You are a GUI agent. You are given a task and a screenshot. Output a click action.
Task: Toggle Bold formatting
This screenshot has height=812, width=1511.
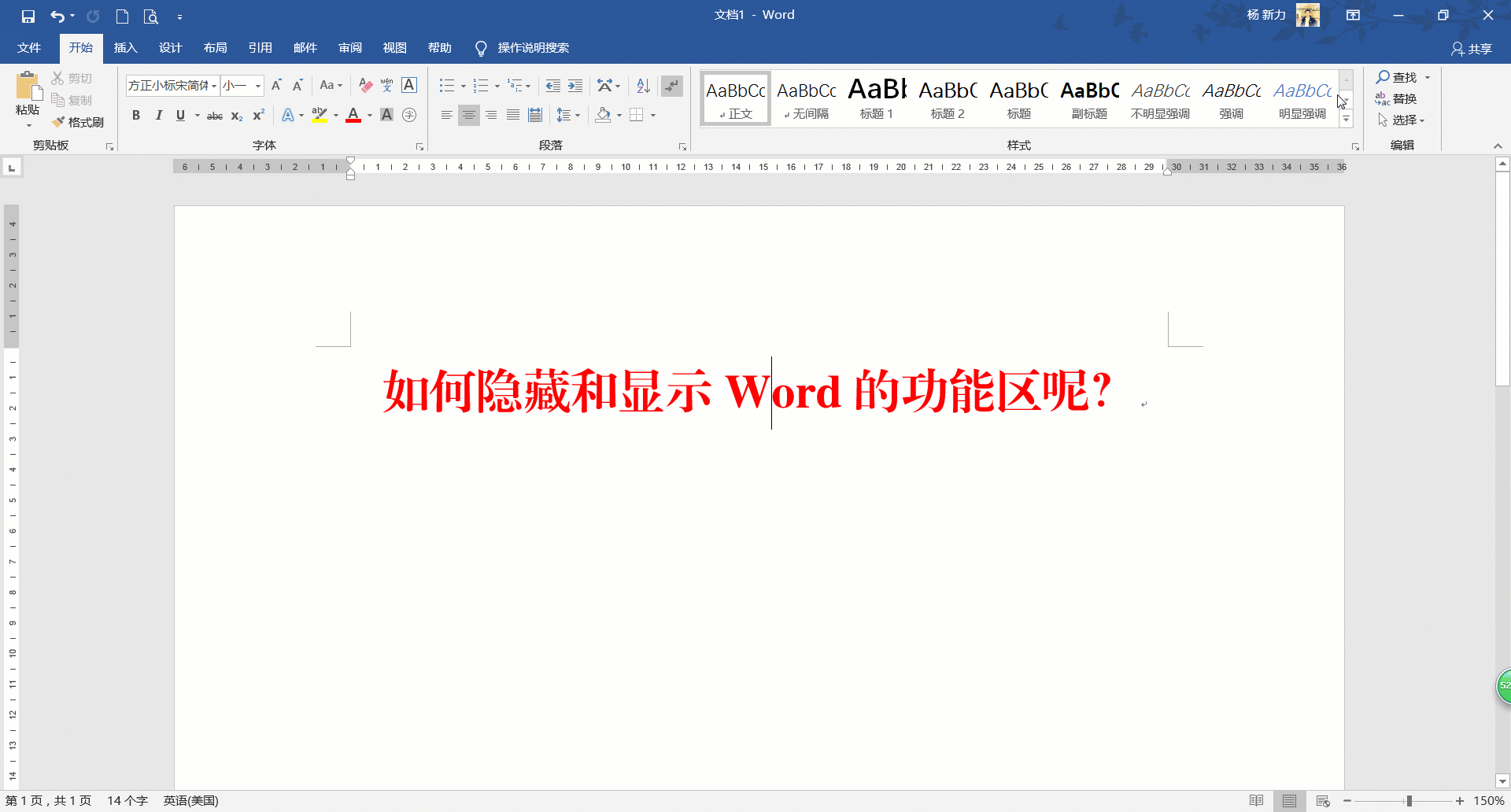[136, 115]
